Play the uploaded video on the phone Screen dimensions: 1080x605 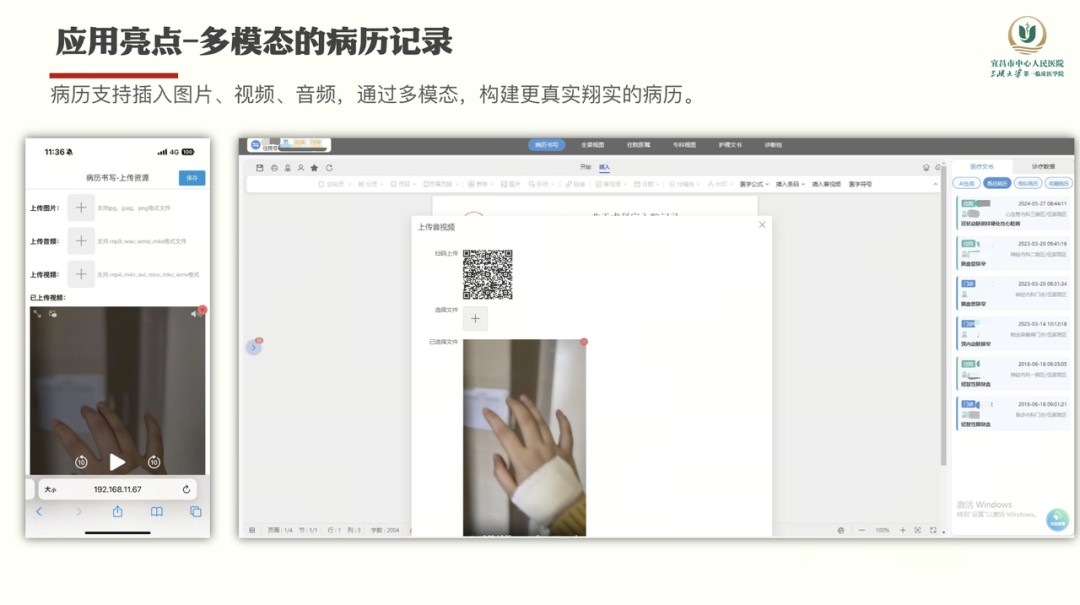pos(117,462)
